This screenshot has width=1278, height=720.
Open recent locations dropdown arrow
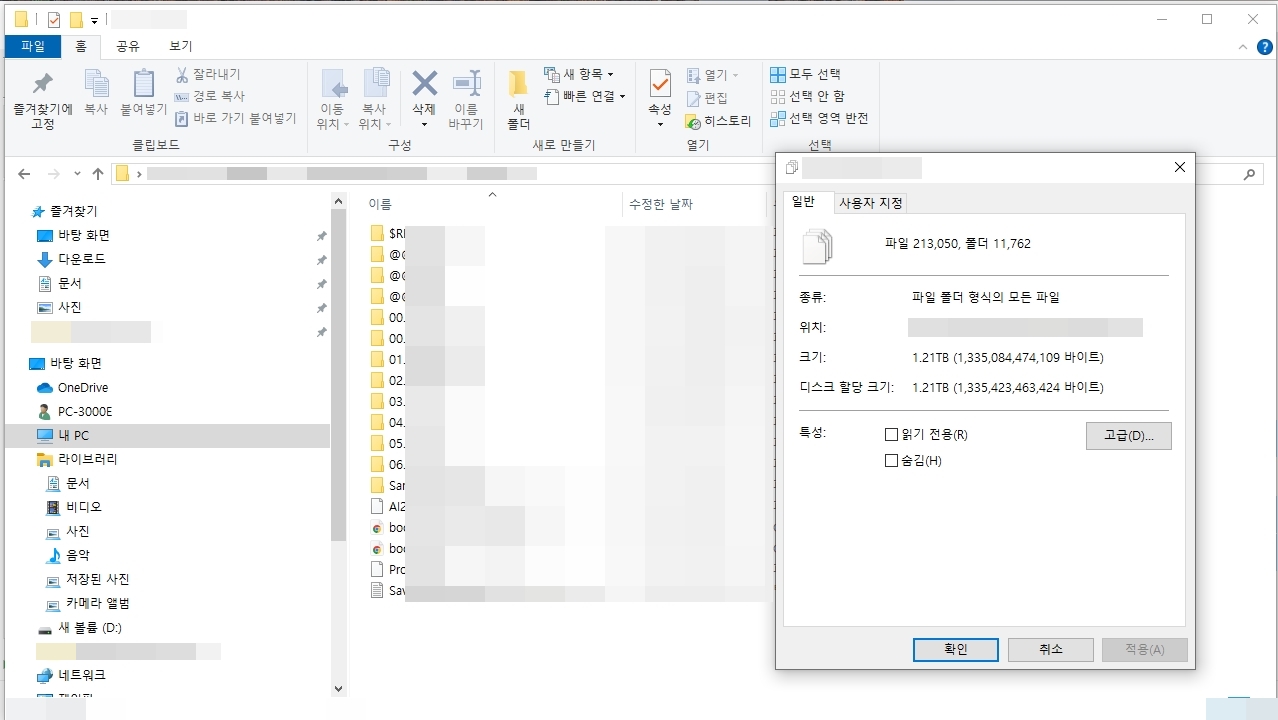coord(77,174)
